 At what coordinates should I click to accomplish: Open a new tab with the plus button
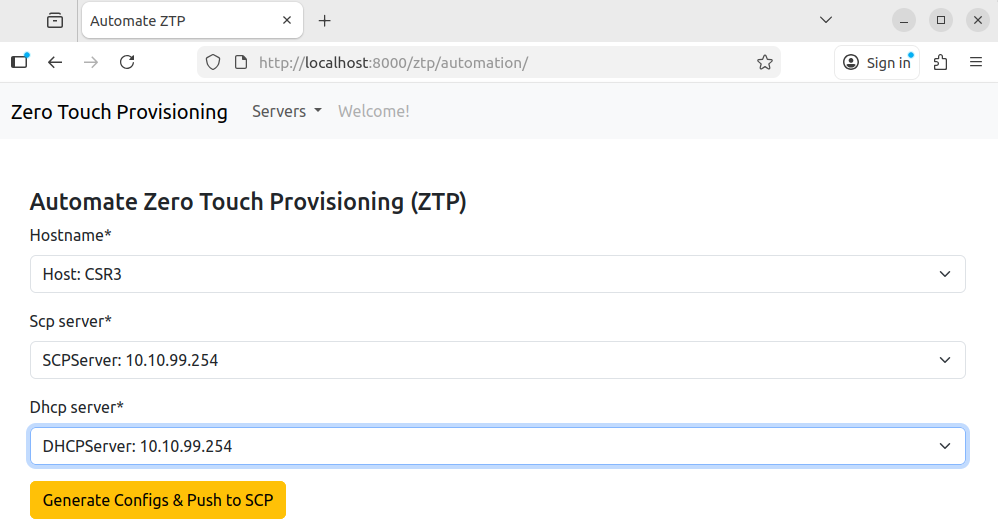pyautogui.click(x=324, y=20)
